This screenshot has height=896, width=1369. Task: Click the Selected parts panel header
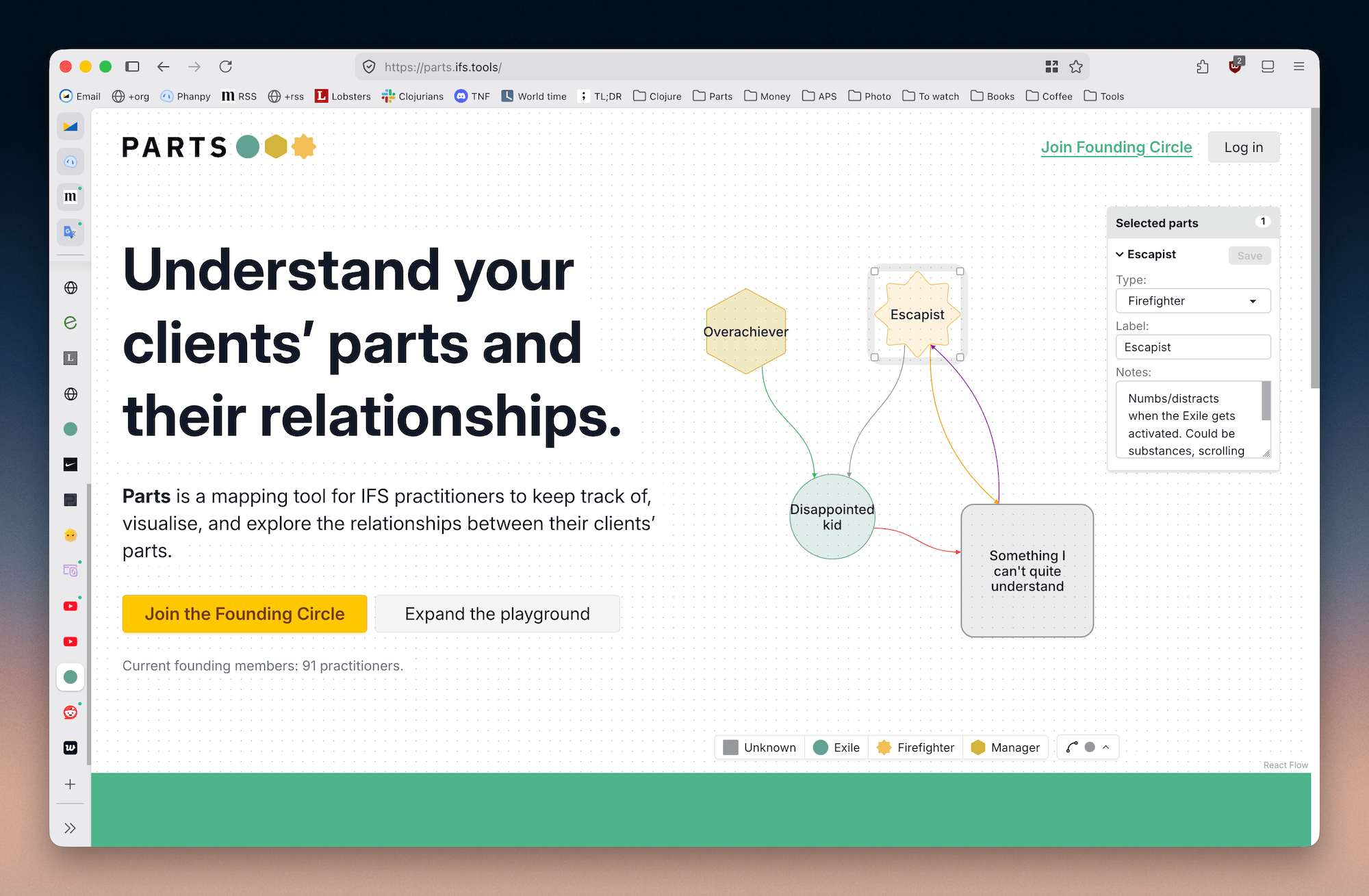1193,223
